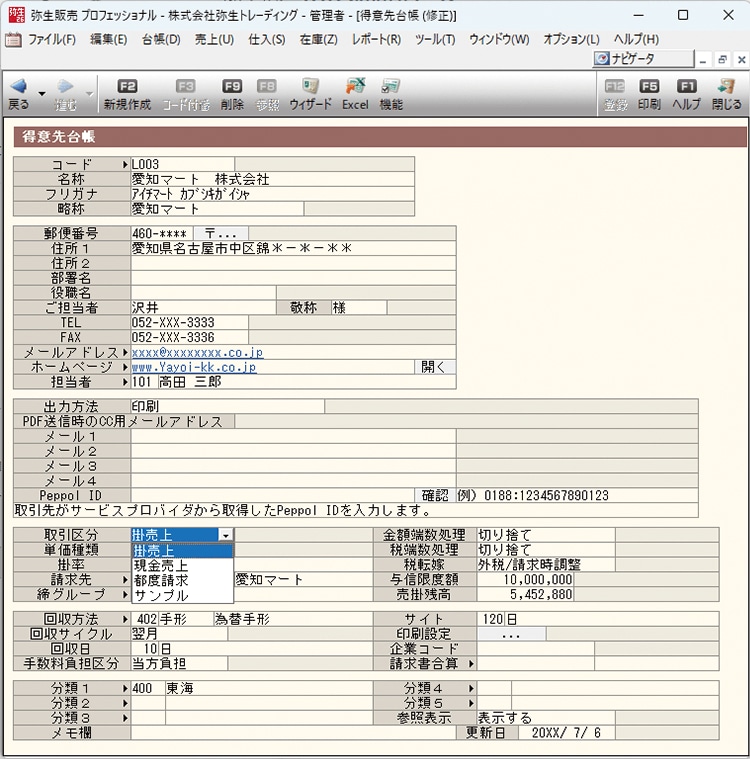
Task: Click the F8 参照 toolbar icon
Action: 267,86
